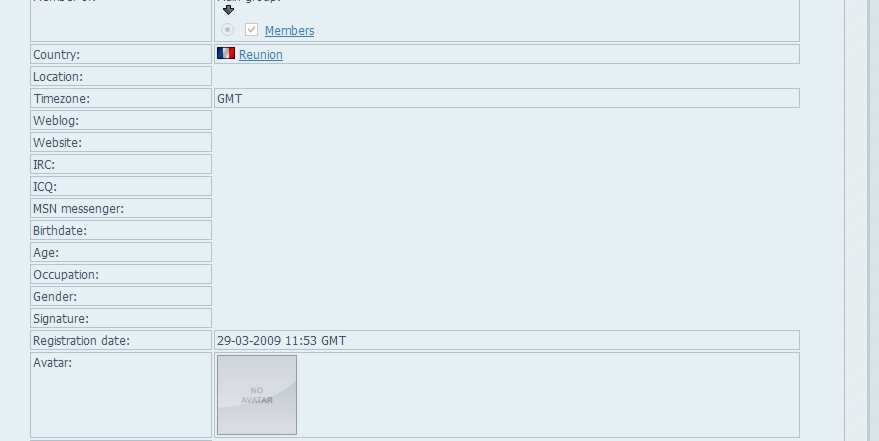The width and height of the screenshot is (879, 441).
Task: Click the Website label cell
Action: pos(121,142)
